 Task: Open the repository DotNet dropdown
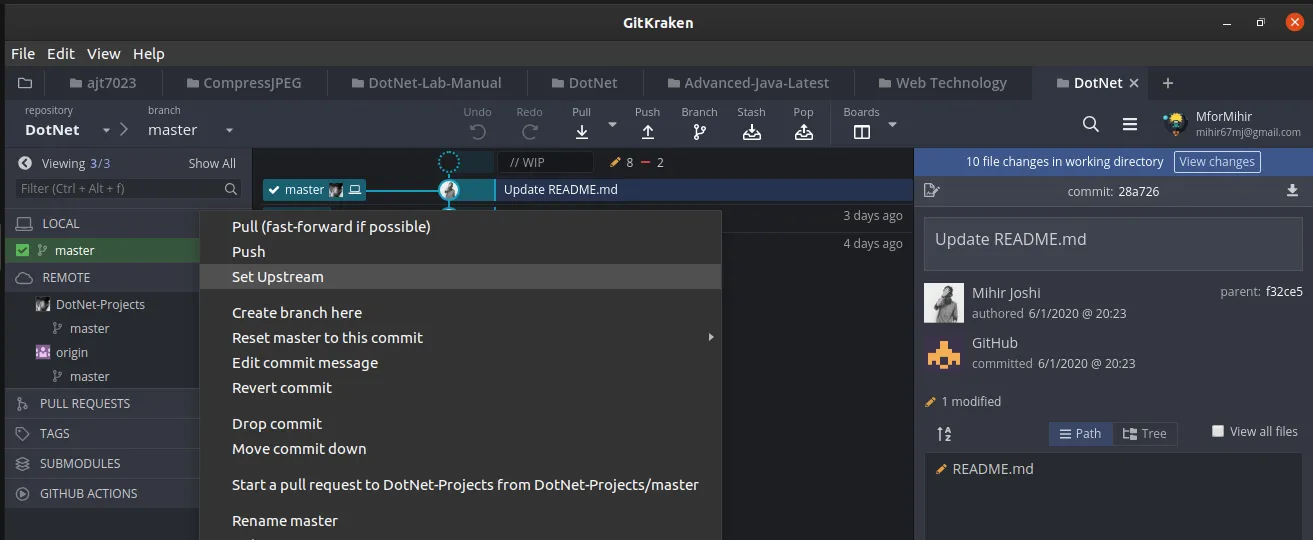(104, 130)
